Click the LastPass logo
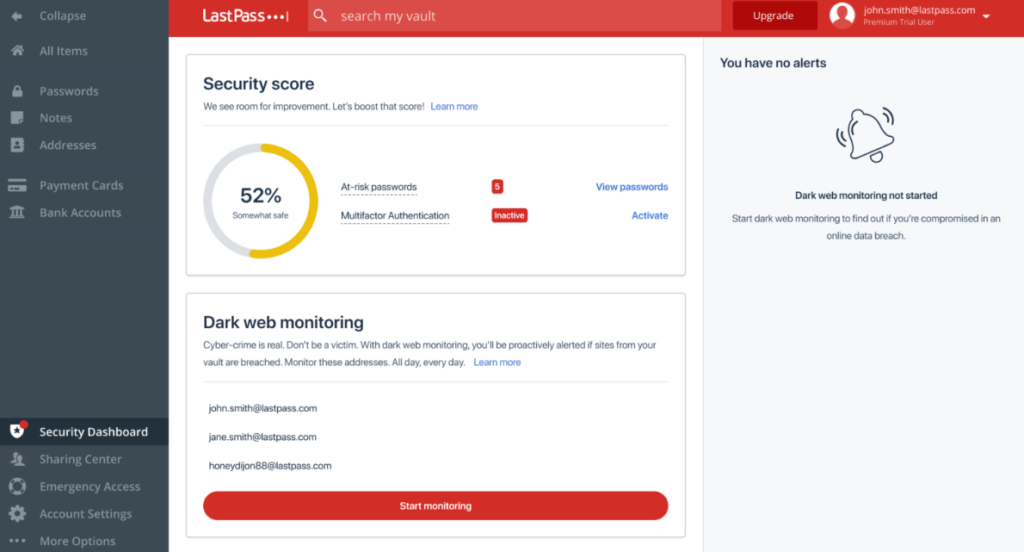The height and width of the screenshot is (552, 1024). coord(245,16)
